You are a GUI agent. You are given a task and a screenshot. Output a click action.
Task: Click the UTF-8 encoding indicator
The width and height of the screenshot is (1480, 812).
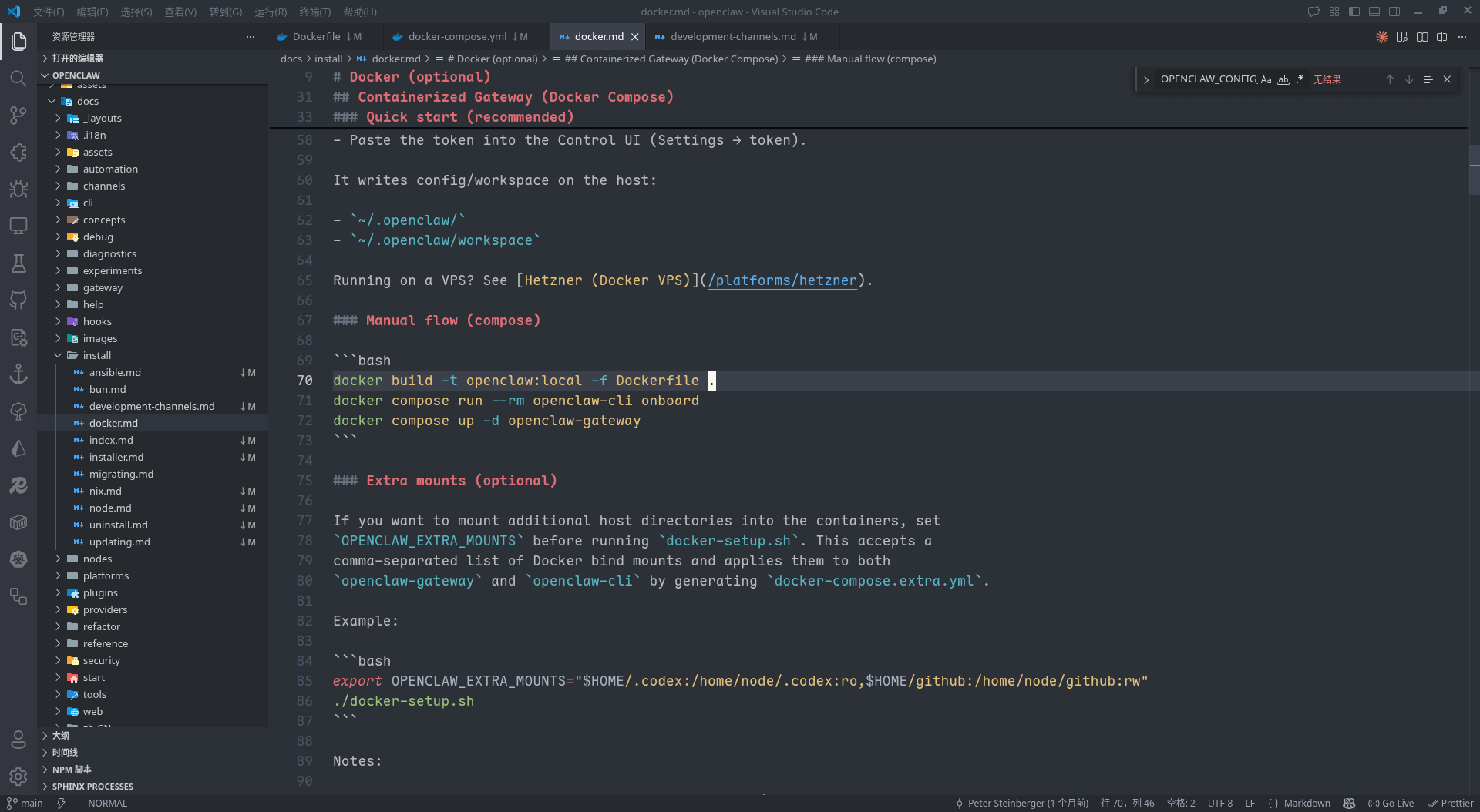1219,803
